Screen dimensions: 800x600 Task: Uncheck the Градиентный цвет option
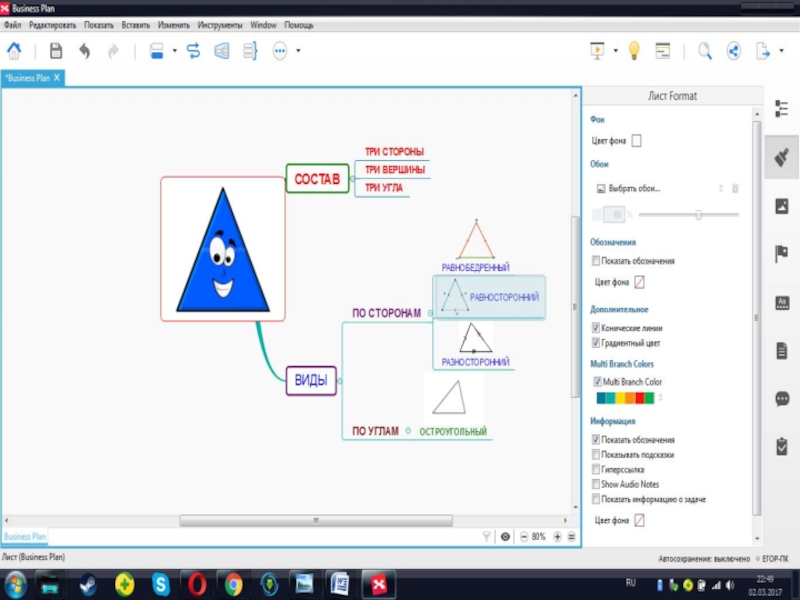pos(596,343)
